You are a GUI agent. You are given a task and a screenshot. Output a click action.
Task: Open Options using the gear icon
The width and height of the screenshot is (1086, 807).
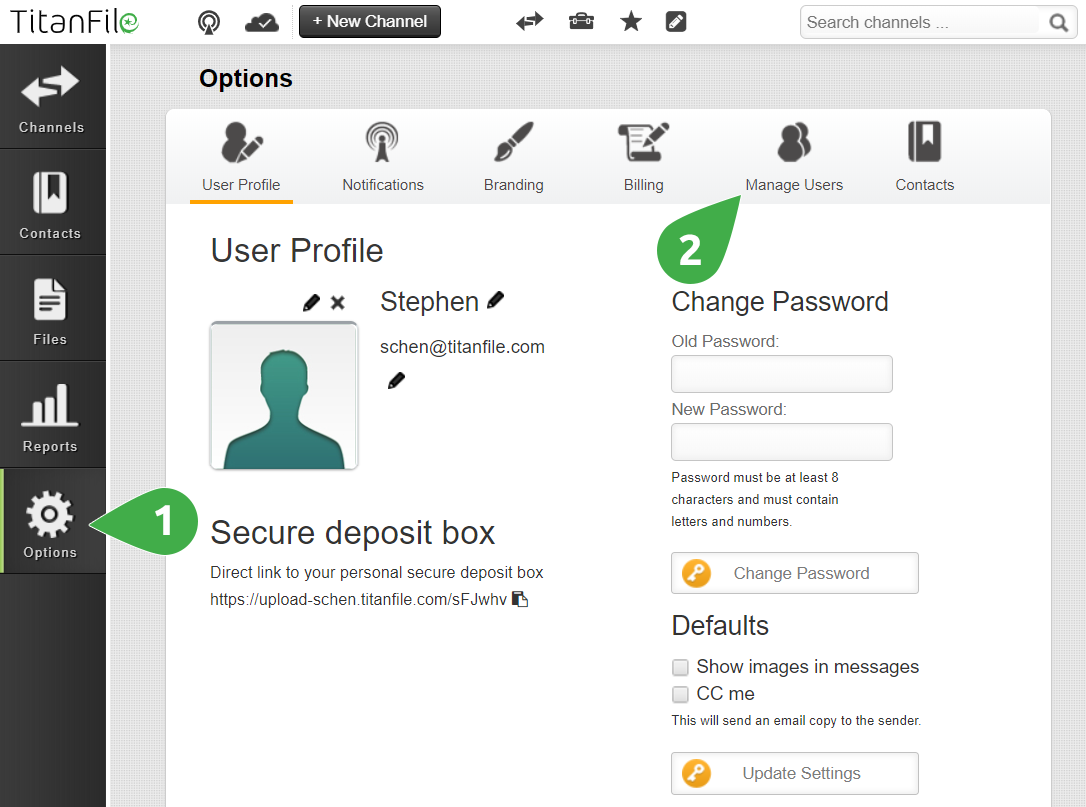tap(52, 521)
